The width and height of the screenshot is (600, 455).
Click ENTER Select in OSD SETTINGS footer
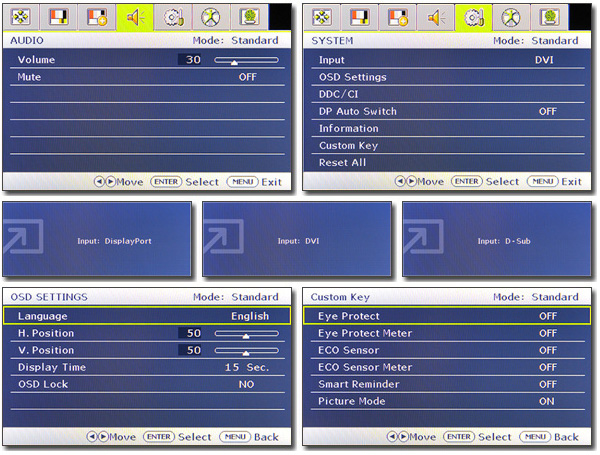tap(177, 437)
